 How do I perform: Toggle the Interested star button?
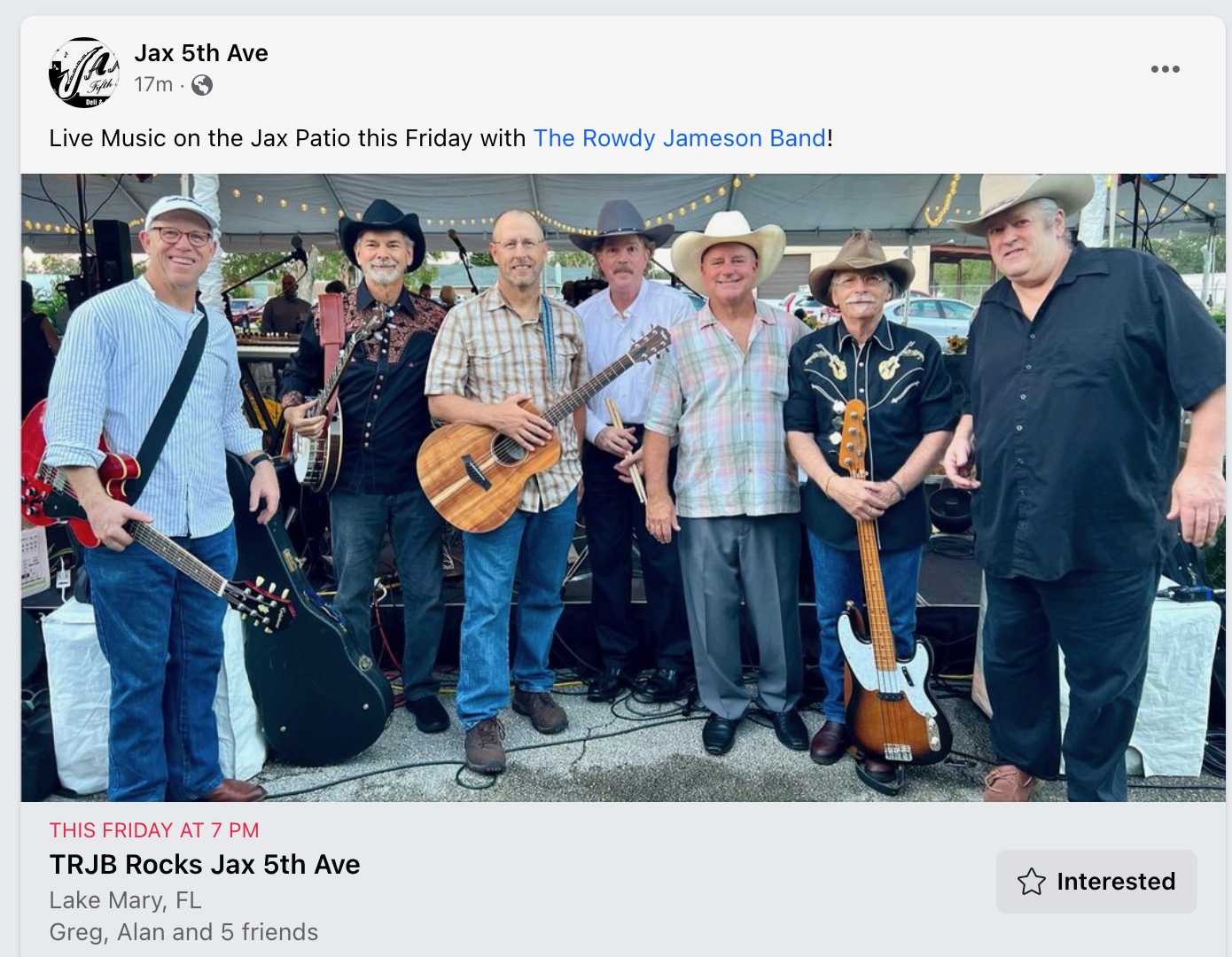[1096, 882]
